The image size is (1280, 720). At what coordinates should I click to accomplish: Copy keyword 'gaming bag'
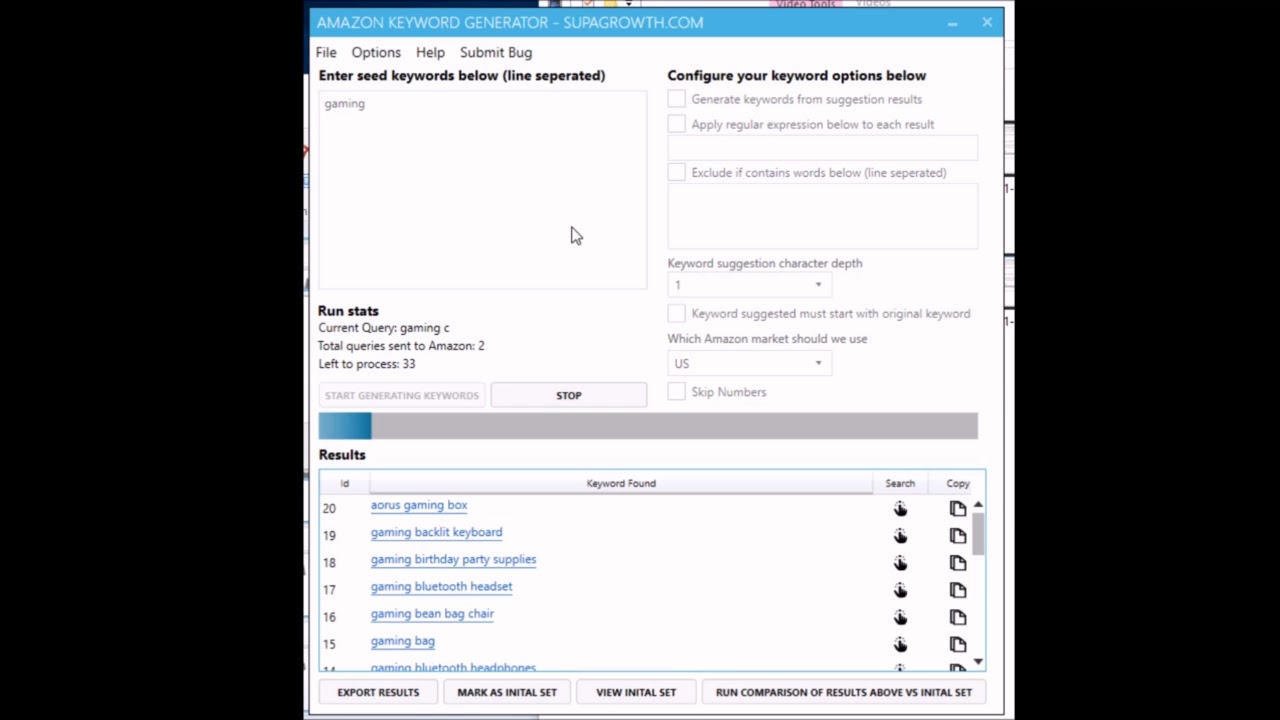[958, 644]
